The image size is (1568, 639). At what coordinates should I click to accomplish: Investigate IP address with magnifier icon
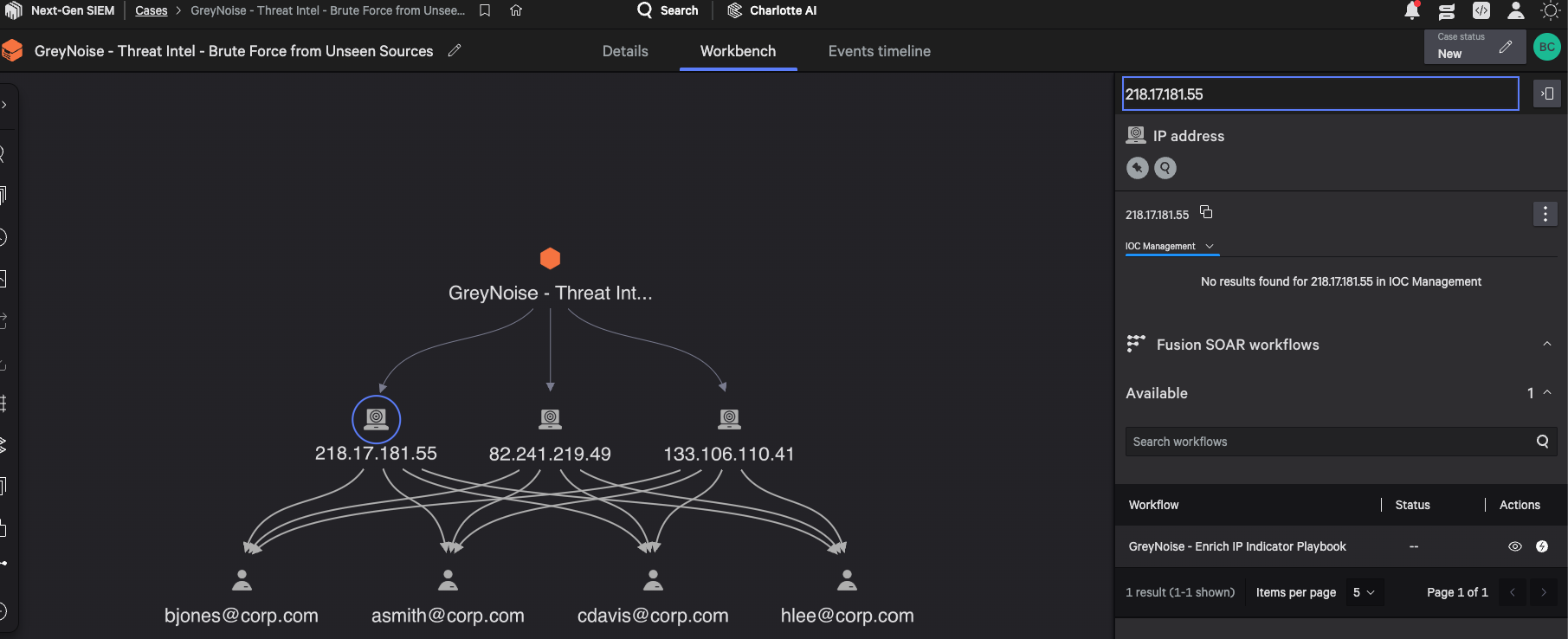1165,168
